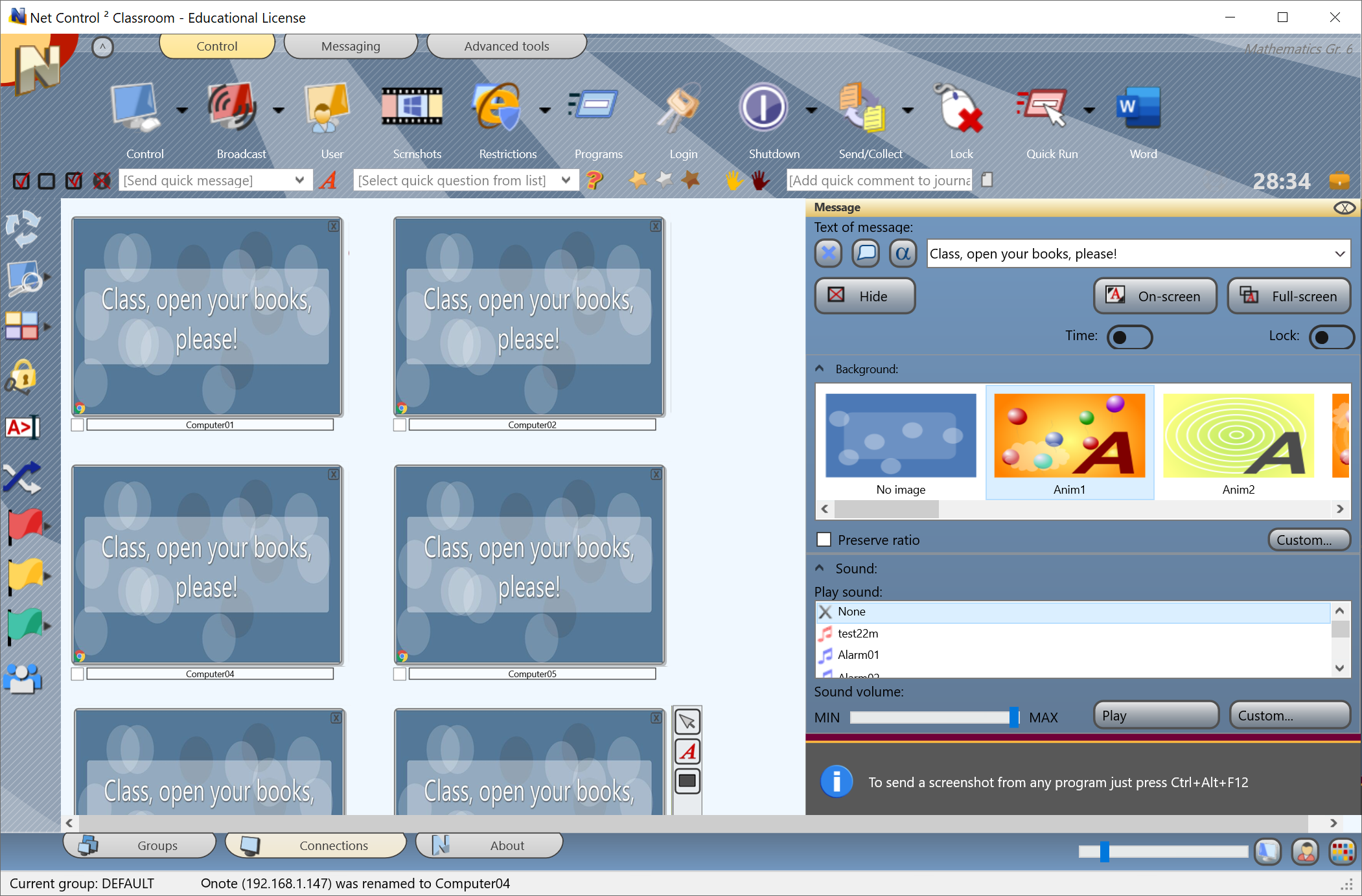Click the sound Custom... button
The image size is (1362, 896).
click(1290, 715)
